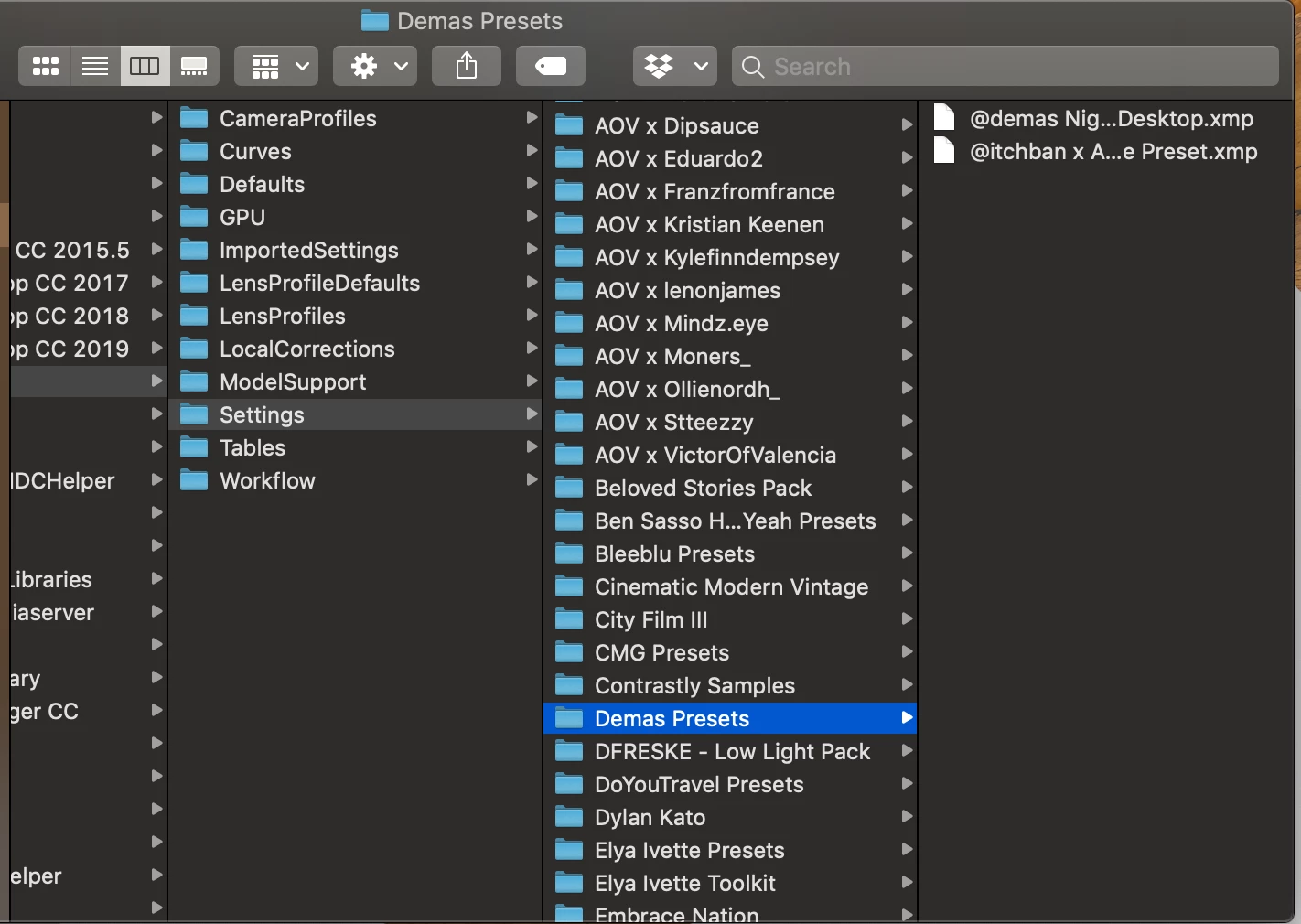The image size is (1301, 924).
Task: Click the Share button
Action: [467, 66]
